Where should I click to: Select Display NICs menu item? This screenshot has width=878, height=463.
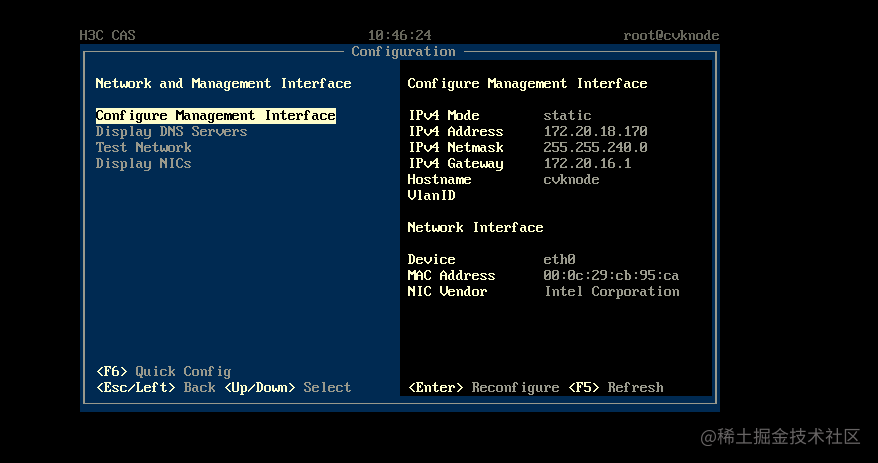[x=143, y=164]
